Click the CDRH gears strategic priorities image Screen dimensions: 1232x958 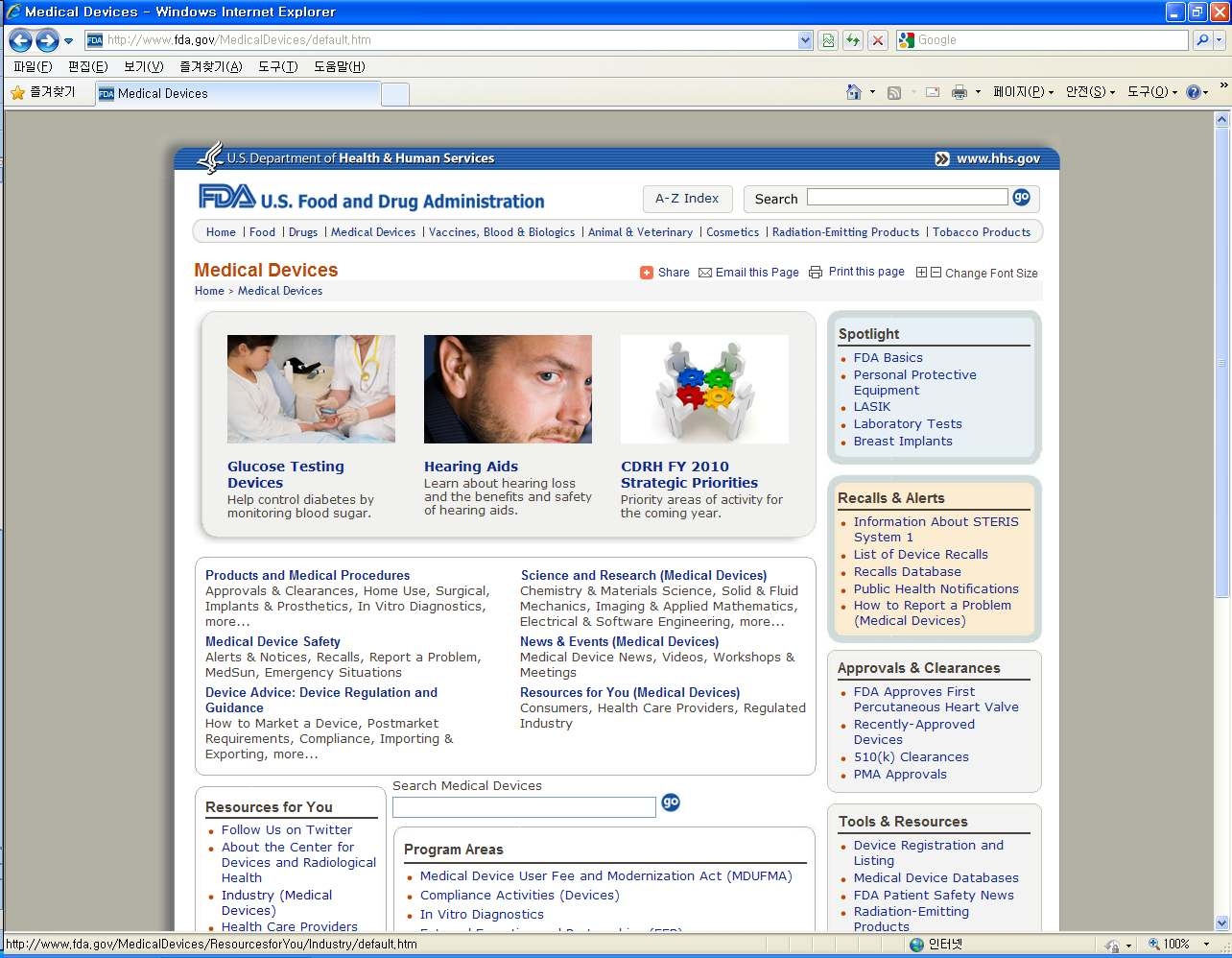tap(704, 389)
